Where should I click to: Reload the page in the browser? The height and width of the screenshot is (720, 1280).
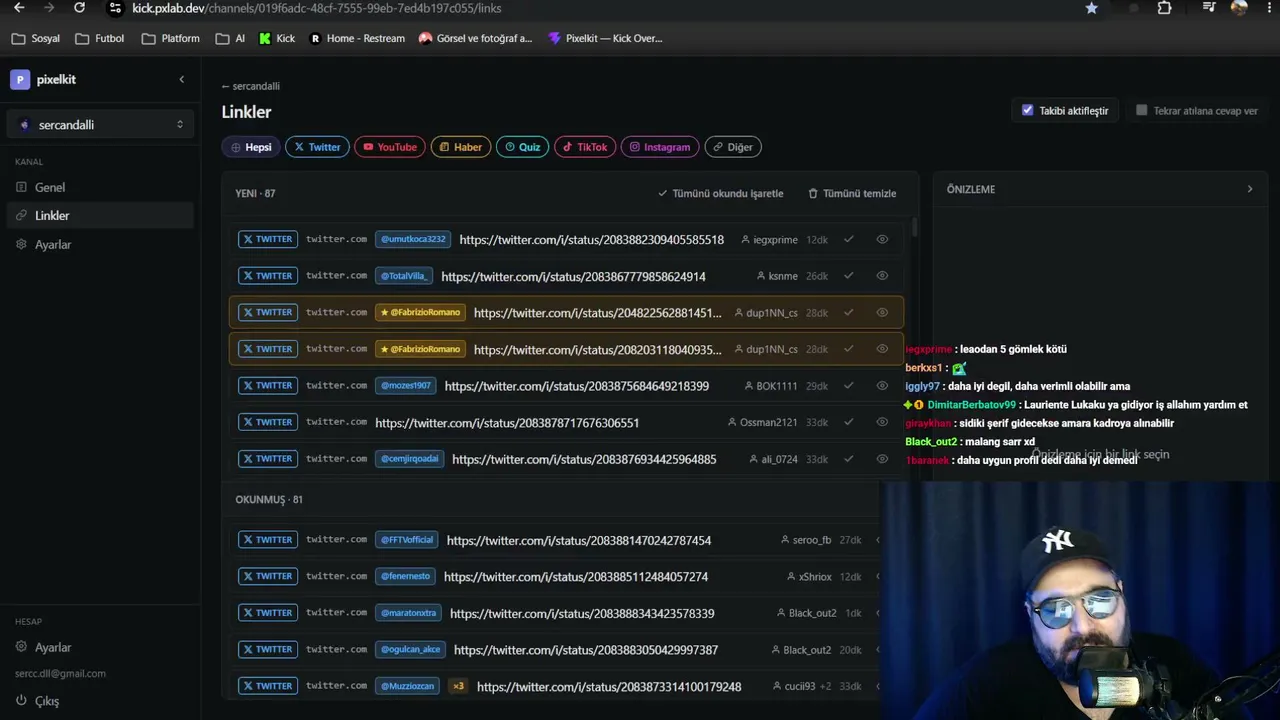pyautogui.click(x=80, y=8)
